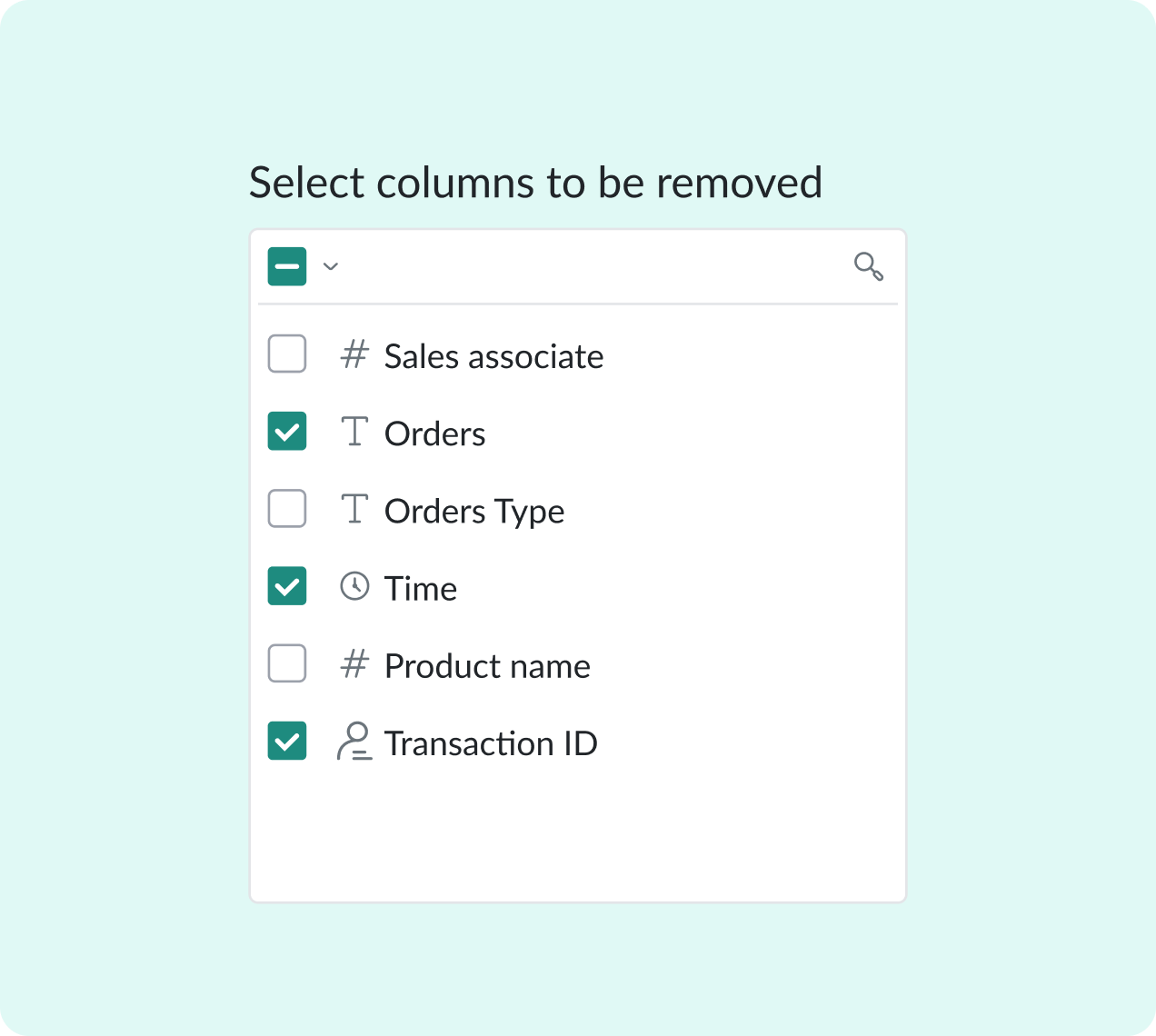Select the Orders Type column label
The image size is (1156, 1036).
(473, 512)
